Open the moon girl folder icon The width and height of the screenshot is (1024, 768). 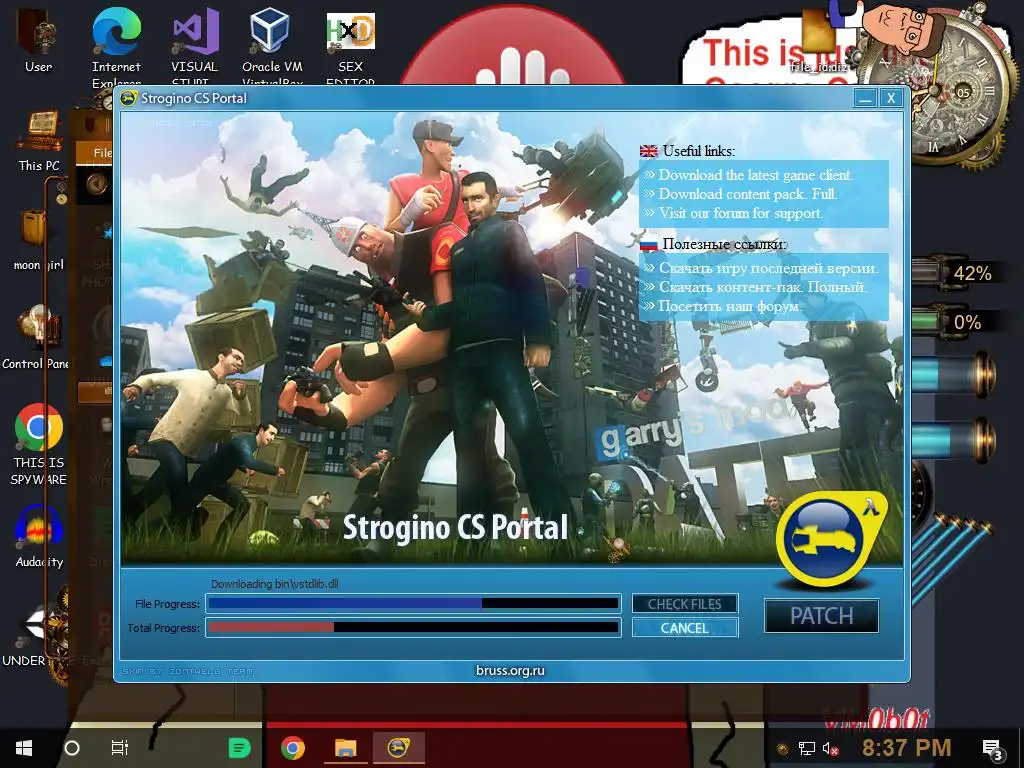[x=38, y=239]
